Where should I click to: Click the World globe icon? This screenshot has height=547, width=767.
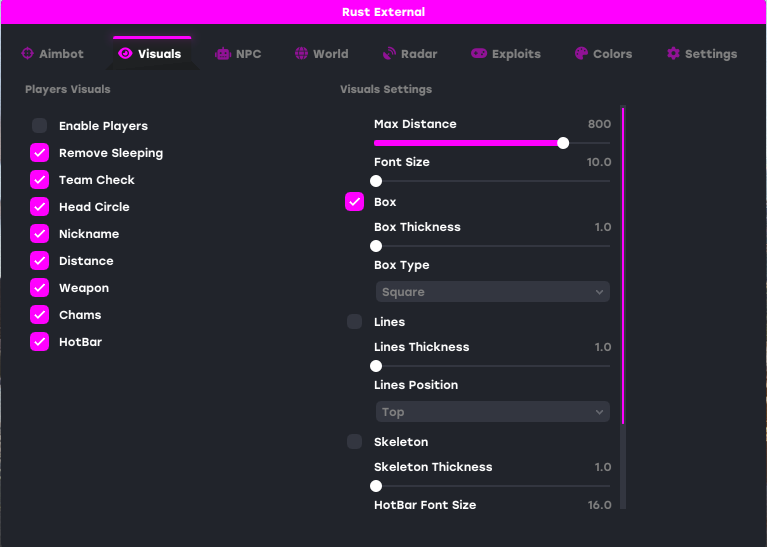click(301, 53)
